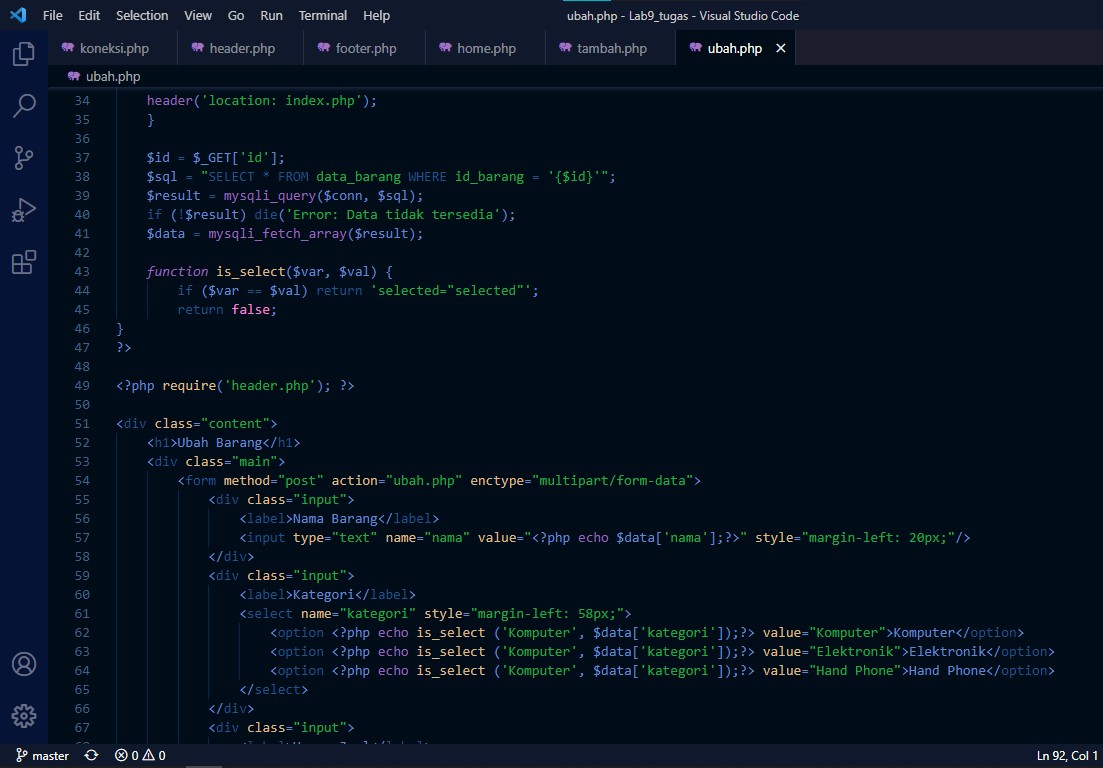Viewport: 1103px width, 768px height.
Task: Click the master branch status item
Action: coord(42,756)
